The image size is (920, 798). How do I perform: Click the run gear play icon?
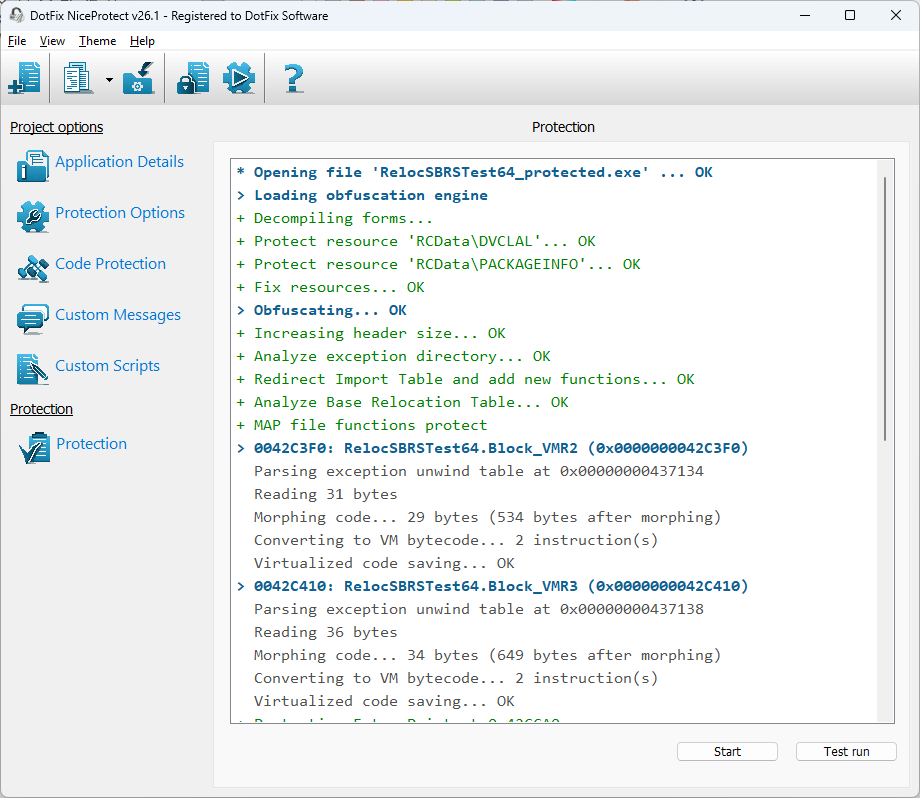239,78
